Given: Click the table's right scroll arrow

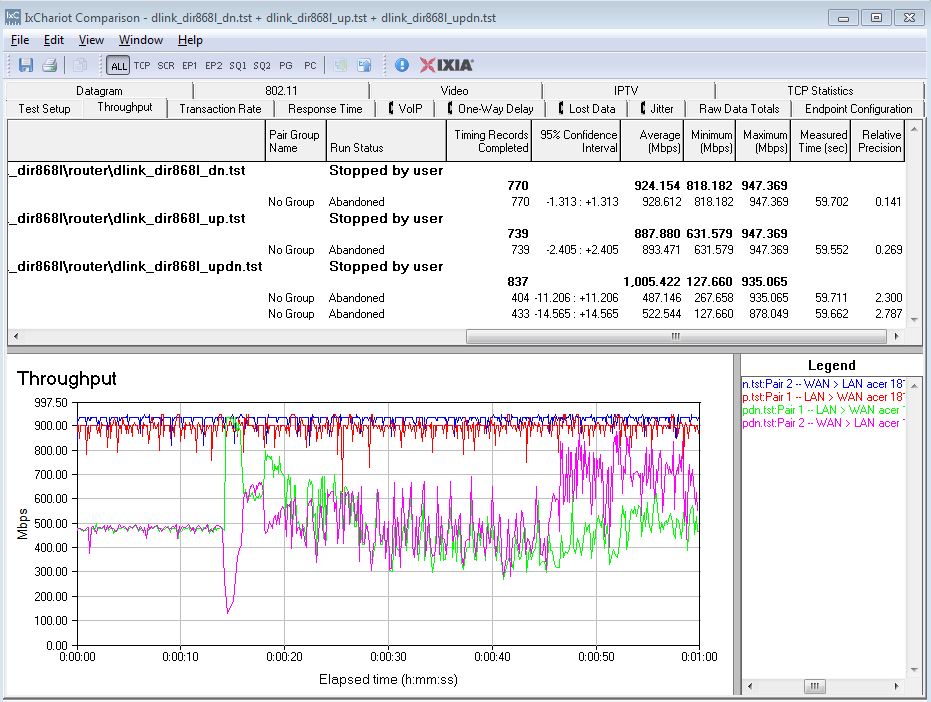Looking at the screenshot, I should click(897, 336).
